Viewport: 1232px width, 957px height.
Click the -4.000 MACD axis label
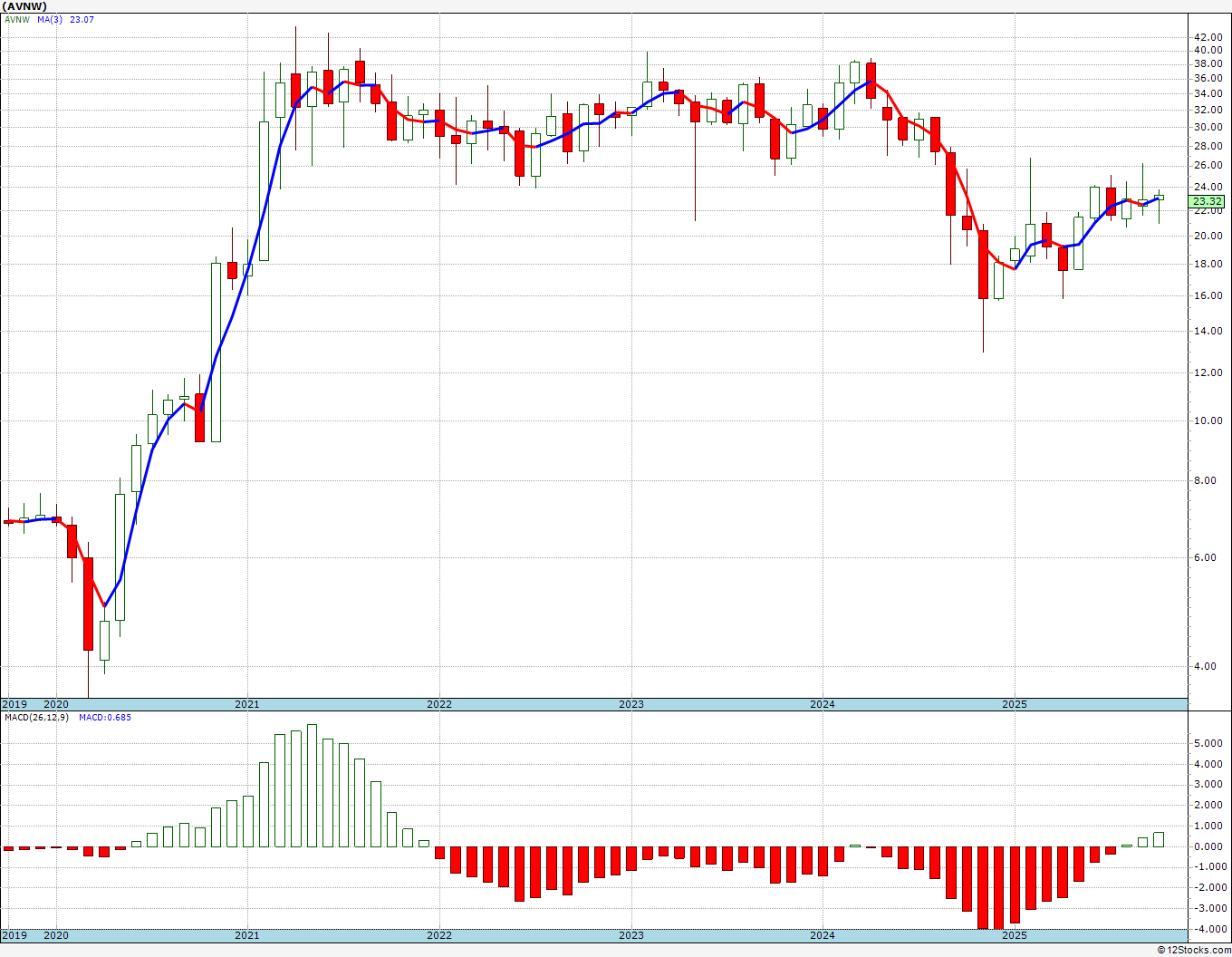click(x=1207, y=929)
